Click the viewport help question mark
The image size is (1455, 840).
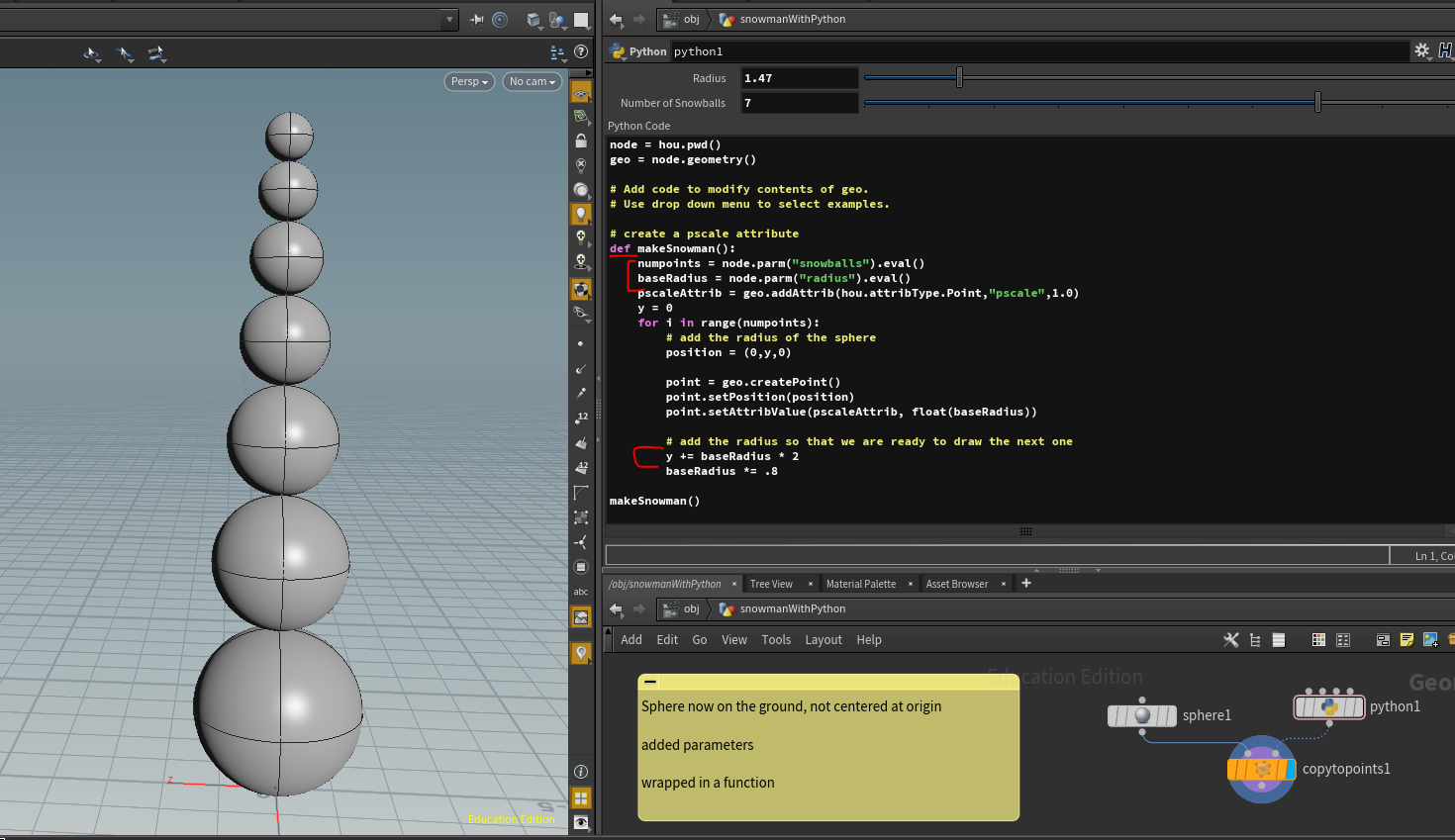581,51
